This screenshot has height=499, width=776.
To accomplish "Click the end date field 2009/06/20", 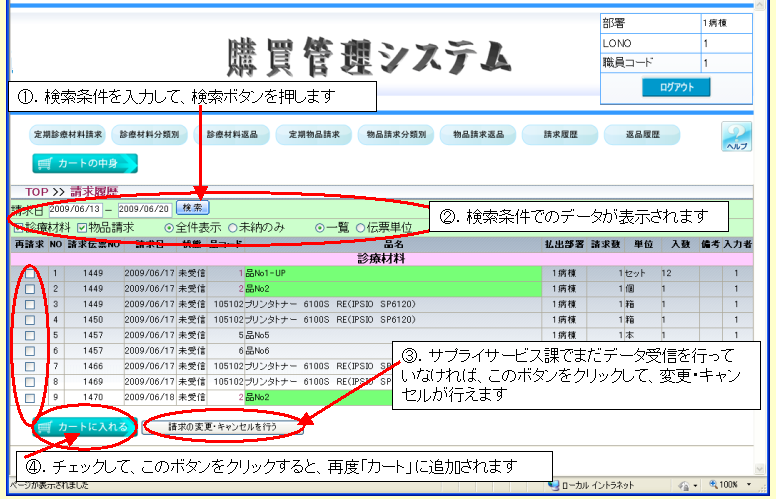I will coord(144,209).
